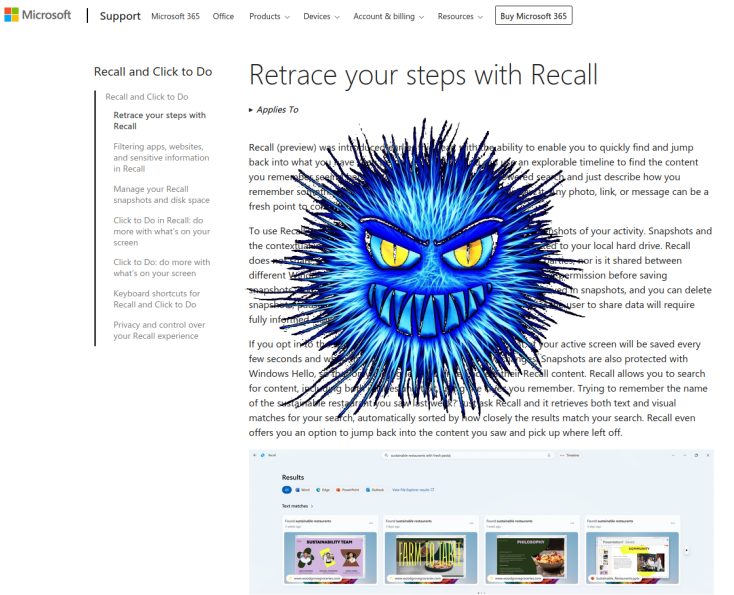Open 'Manage your Recall snapshots and disk space'

(161, 194)
